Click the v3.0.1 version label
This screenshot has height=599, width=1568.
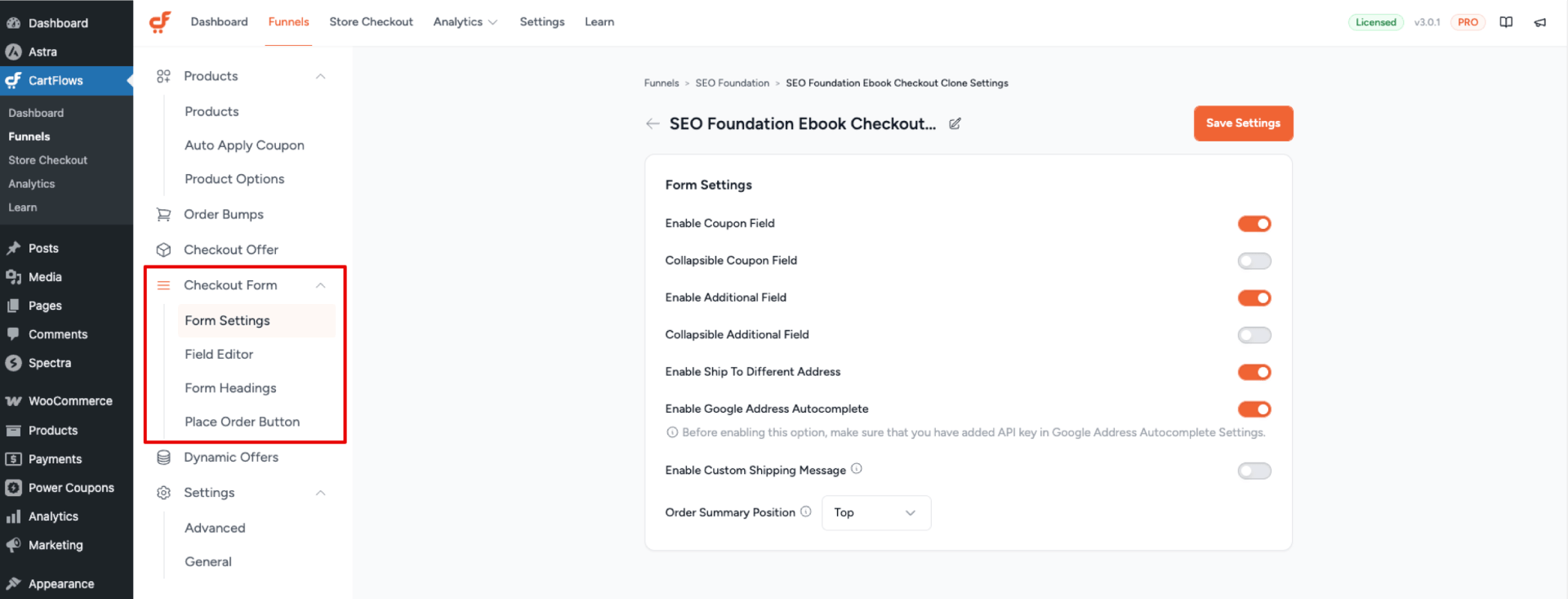pyautogui.click(x=1428, y=22)
